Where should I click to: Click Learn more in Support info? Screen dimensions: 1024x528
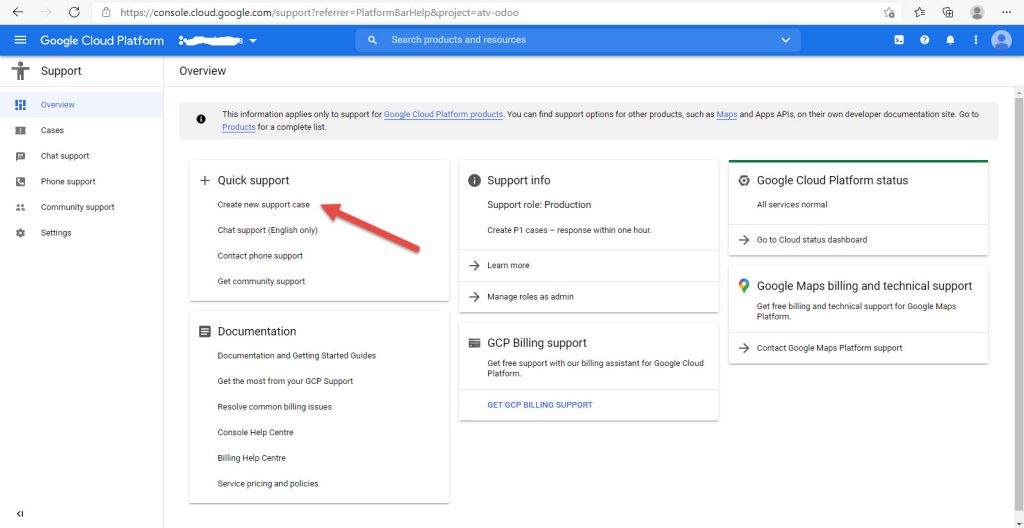(508, 265)
